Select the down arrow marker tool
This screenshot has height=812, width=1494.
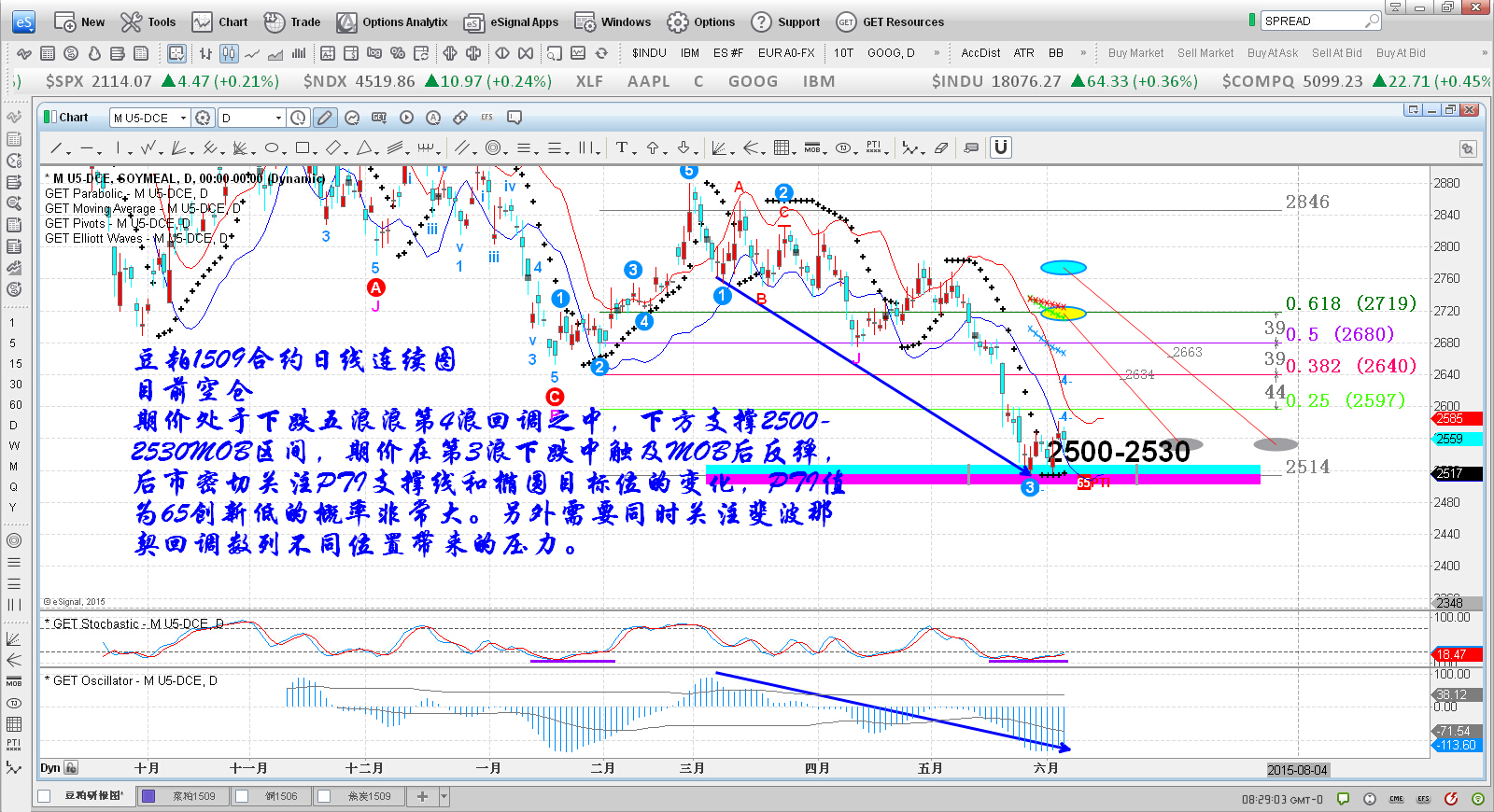pos(684,147)
